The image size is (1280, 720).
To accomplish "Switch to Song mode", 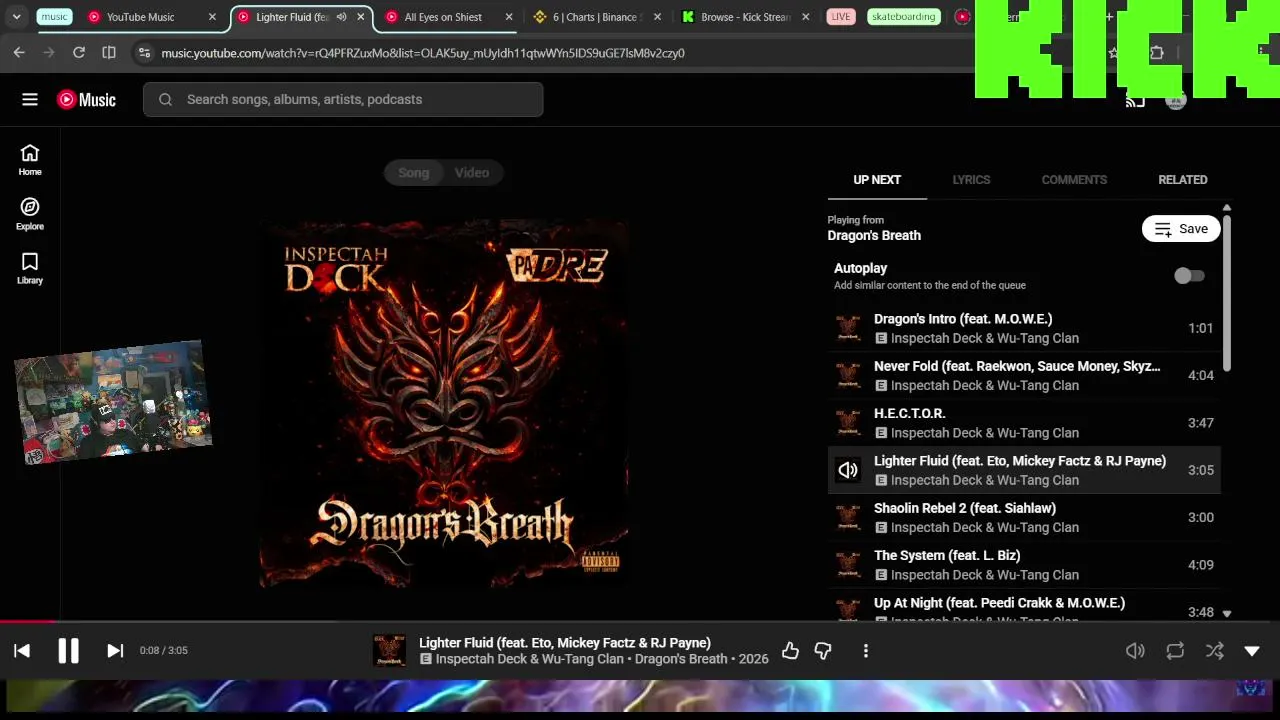I will pyautogui.click(x=414, y=173).
